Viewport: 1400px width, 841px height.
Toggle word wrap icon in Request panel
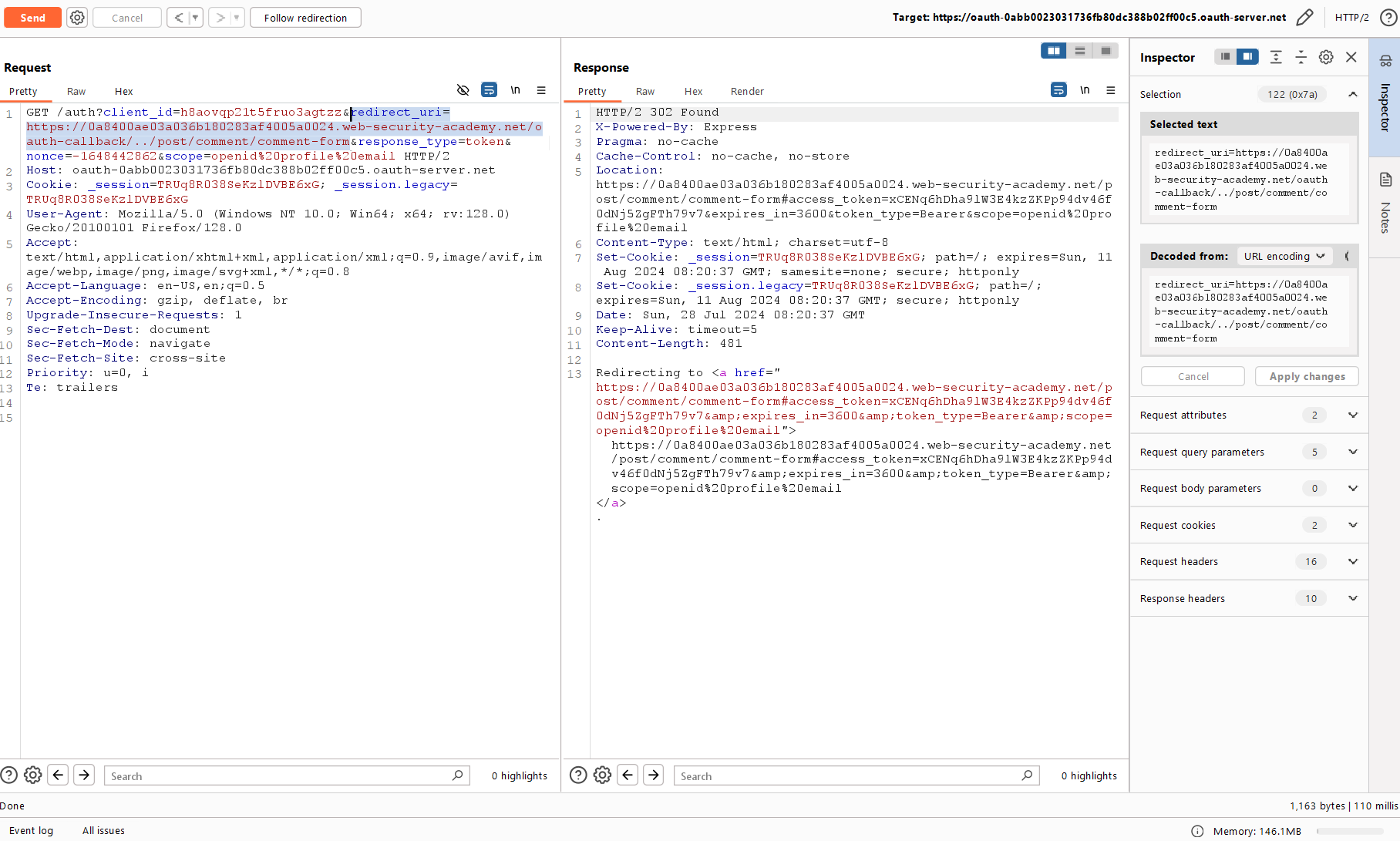pyautogui.click(x=489, y=90)
